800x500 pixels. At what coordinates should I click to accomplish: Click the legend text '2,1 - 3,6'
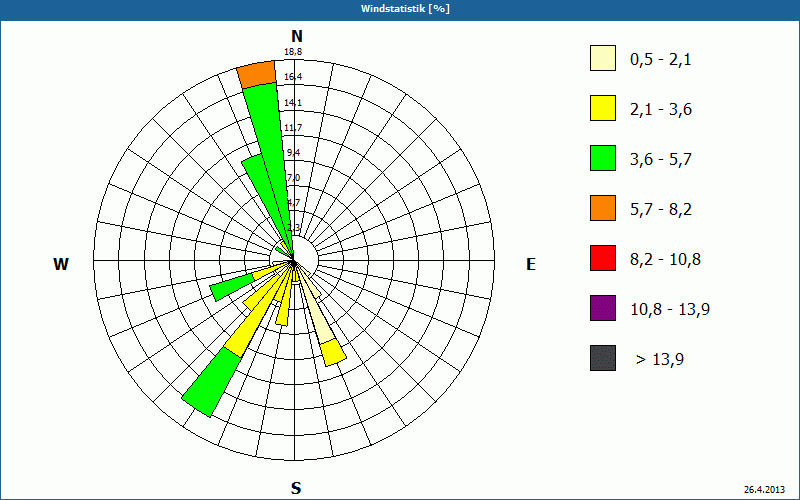tap(661, 110)
